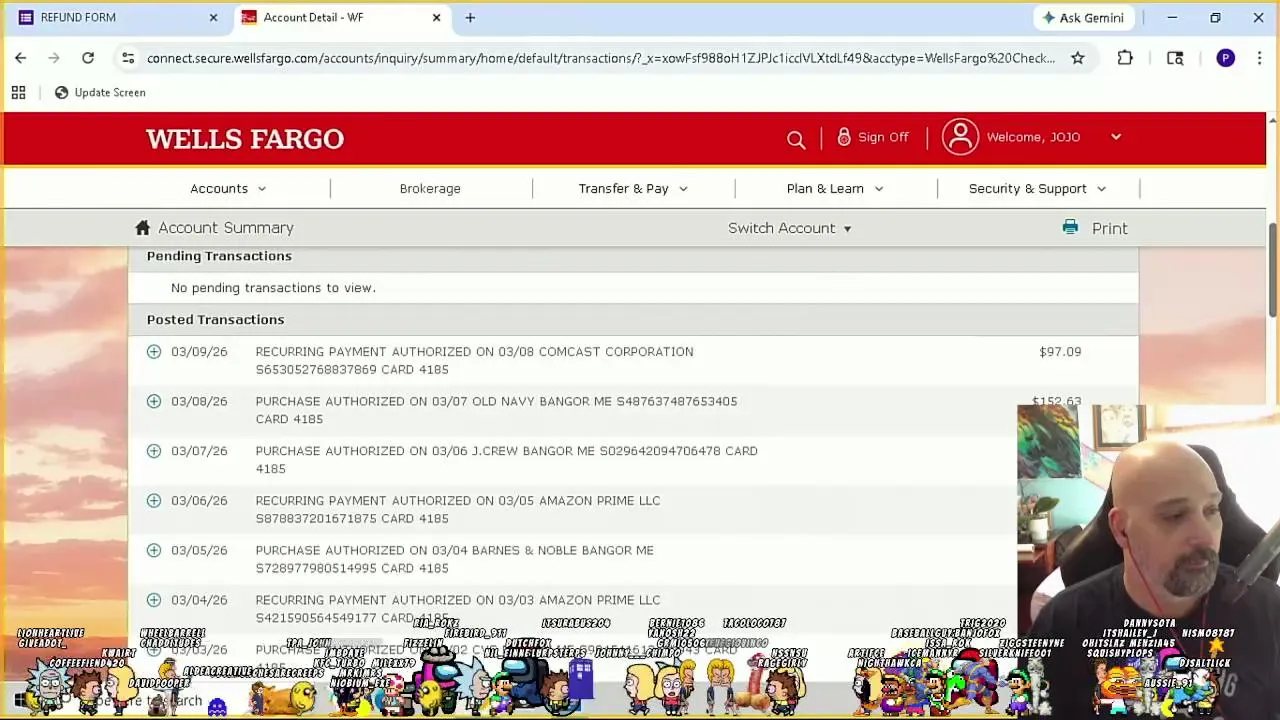Expand the 03/05/26 Barnes & Noble transaction
The image size is (1280, 720).
click(x=154, y=550)
